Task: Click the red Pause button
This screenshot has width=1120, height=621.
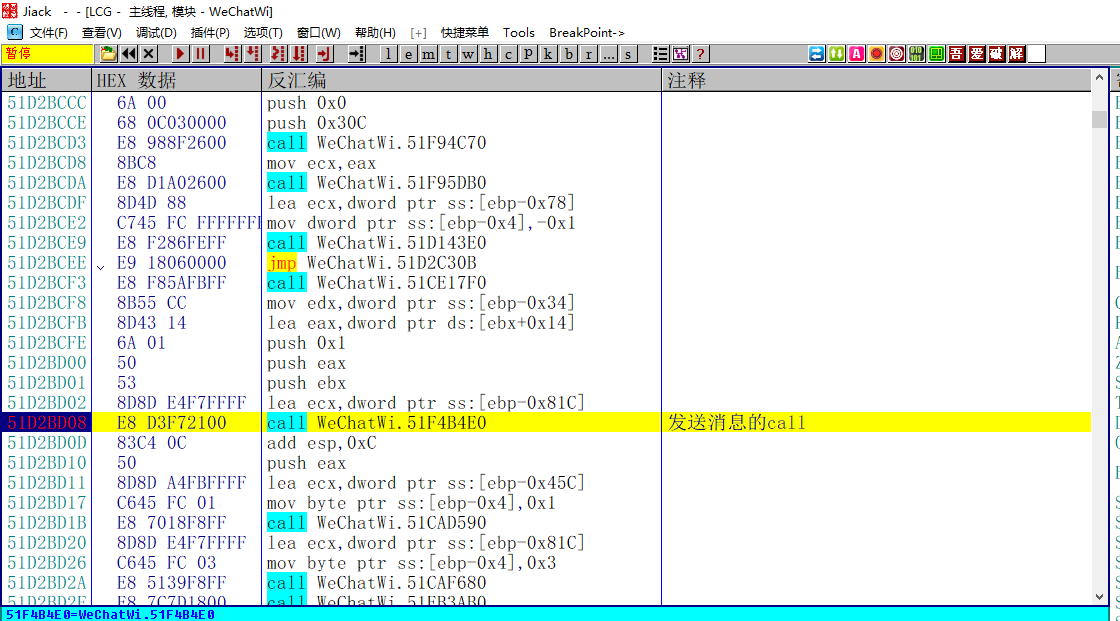Action: click(x=201, y=54)
